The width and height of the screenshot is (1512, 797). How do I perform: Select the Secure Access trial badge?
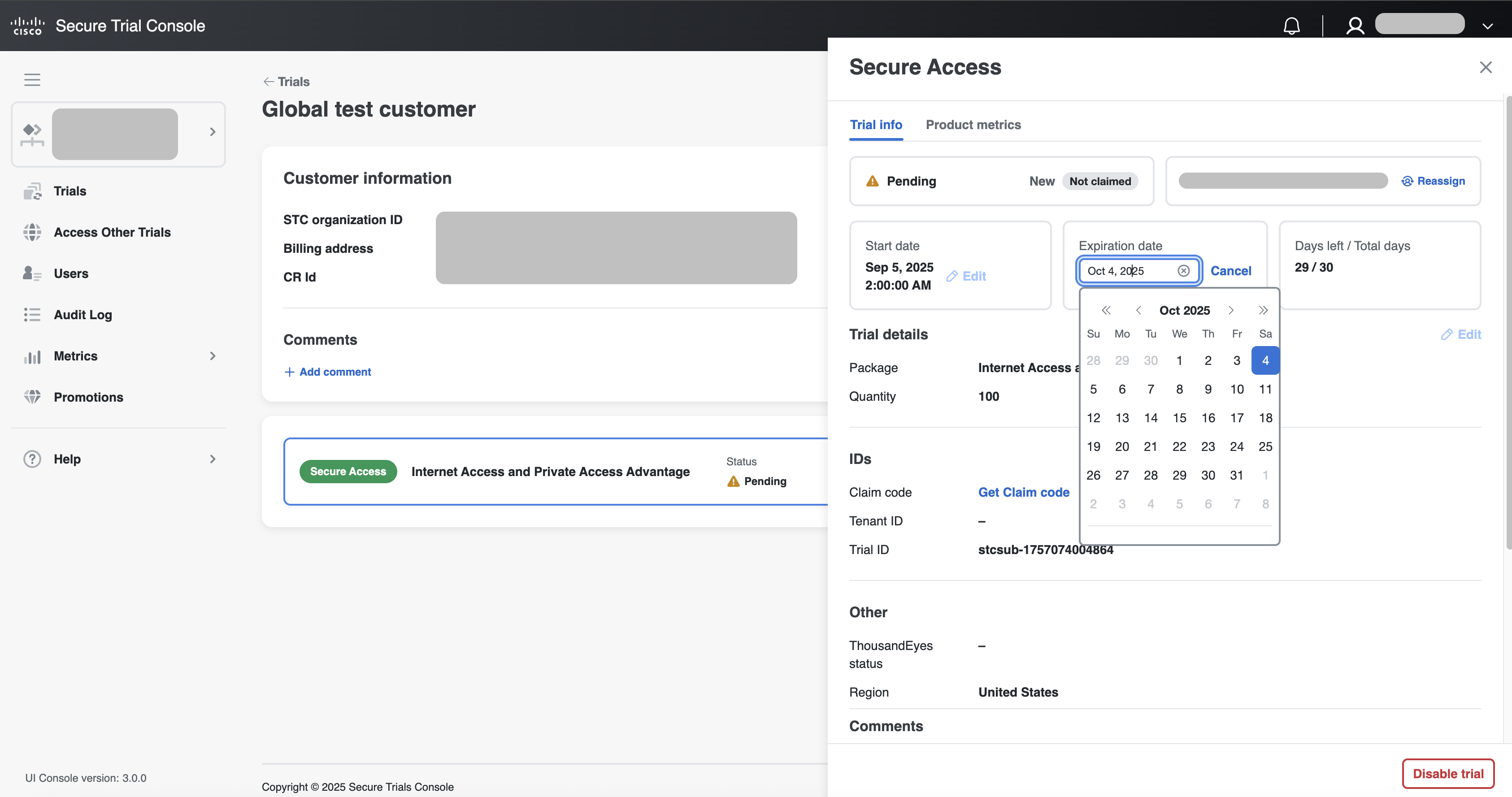(348, 471)
